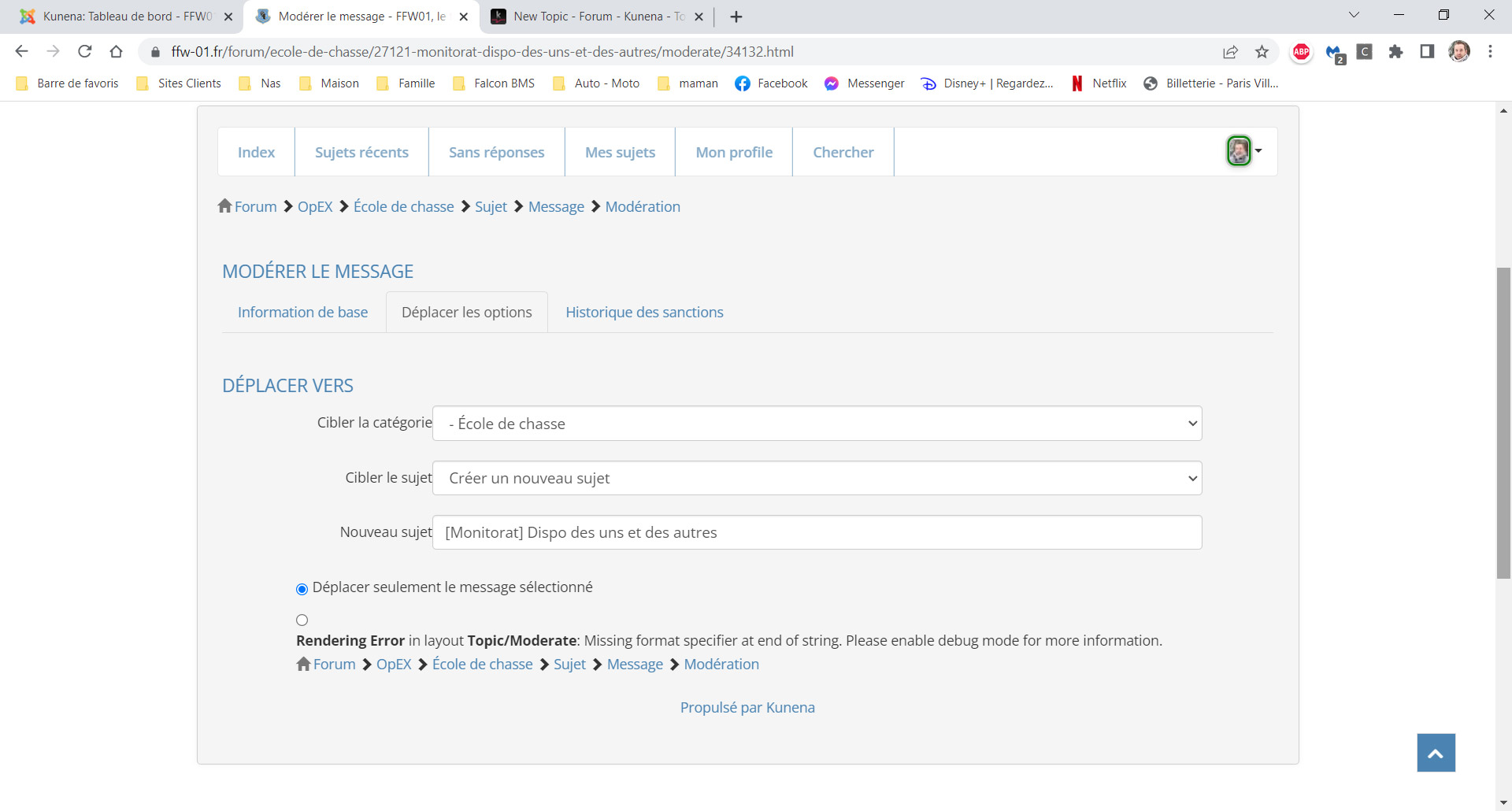
Task: Click the 'Nouveau sujet' text field
Action: coord(817,533)
